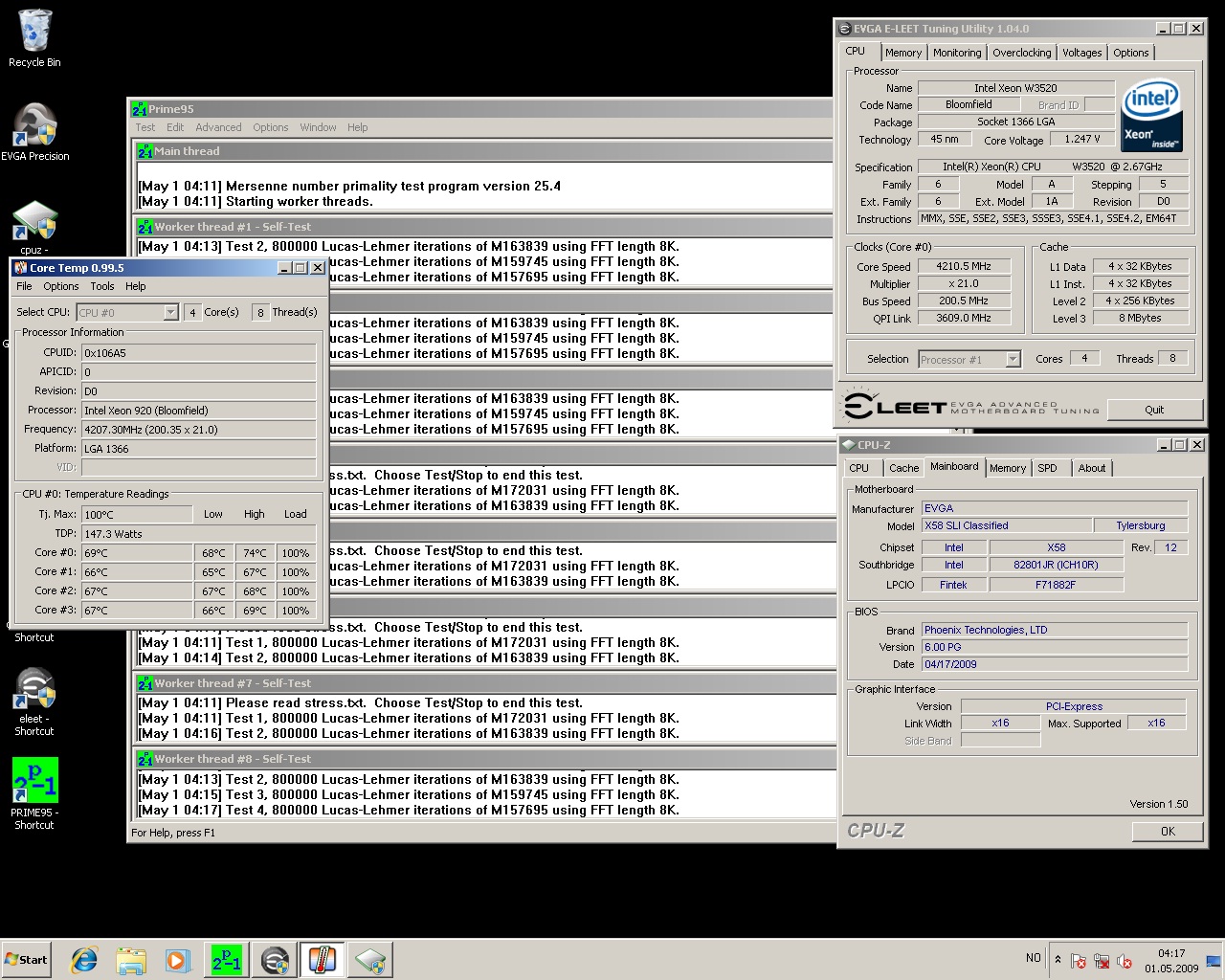
Task: Click the Quit button in E-LEET
Action: (x=1154, y=410)
